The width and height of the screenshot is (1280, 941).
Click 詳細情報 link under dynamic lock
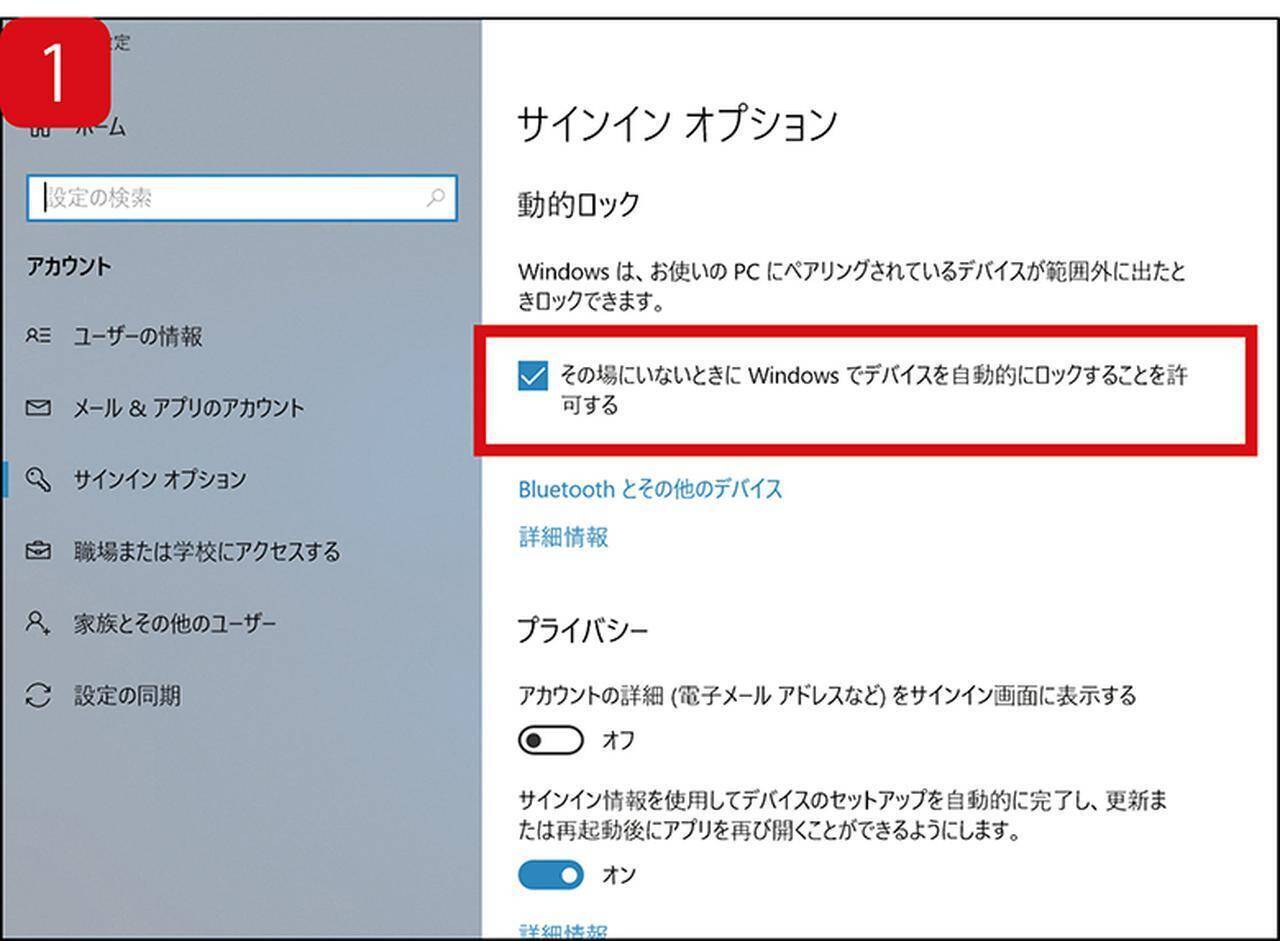tap(563, 537)
